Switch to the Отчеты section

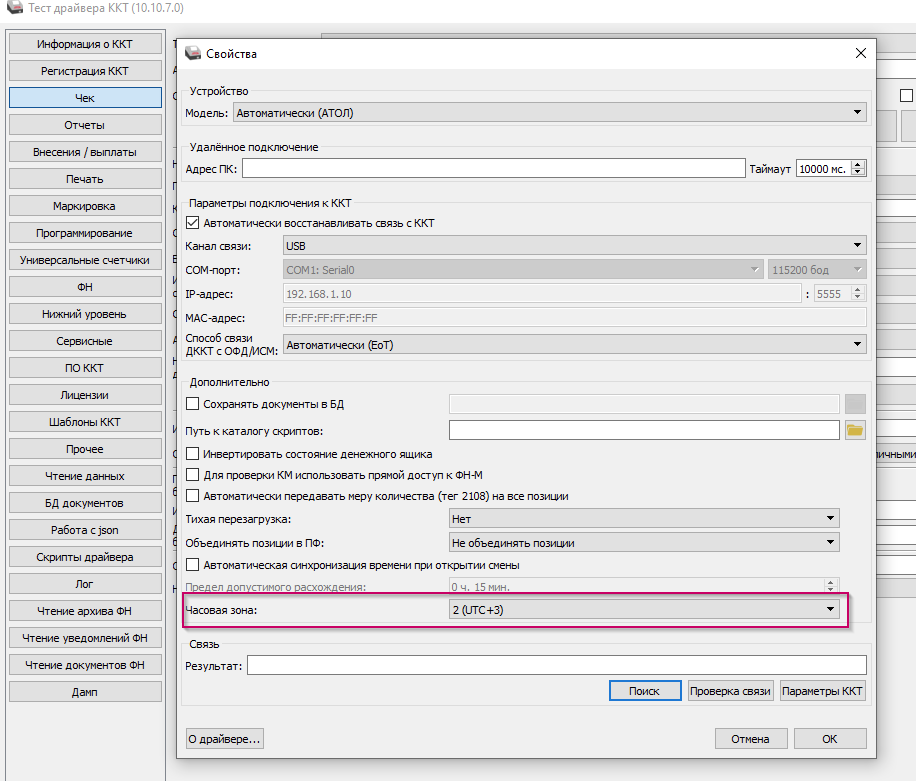(85, 125)
